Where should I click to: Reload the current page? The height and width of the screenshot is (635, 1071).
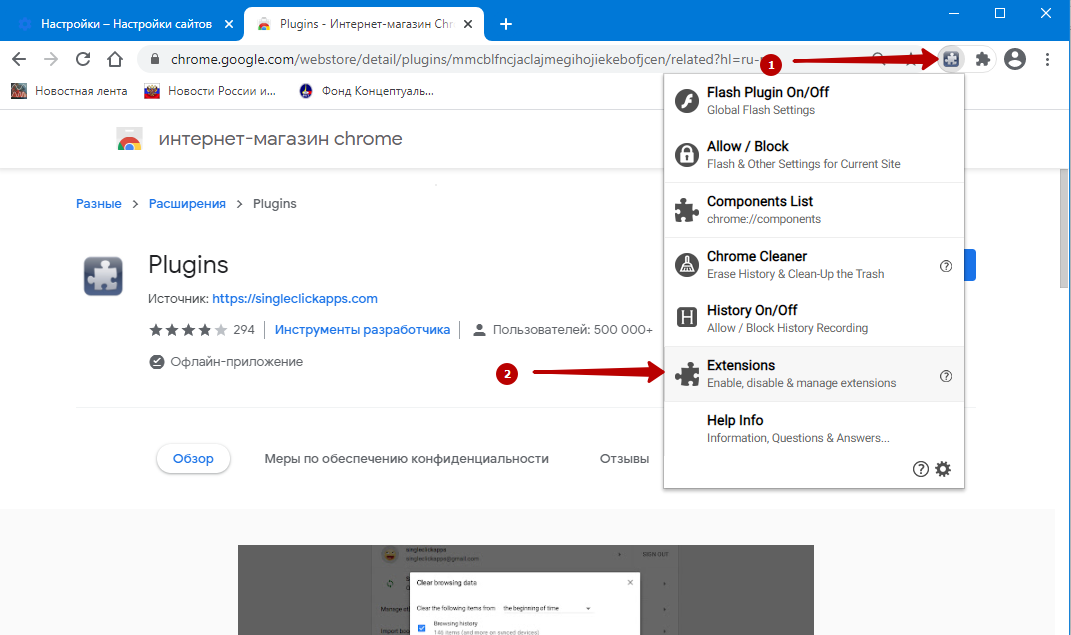[x=83, y=60]
